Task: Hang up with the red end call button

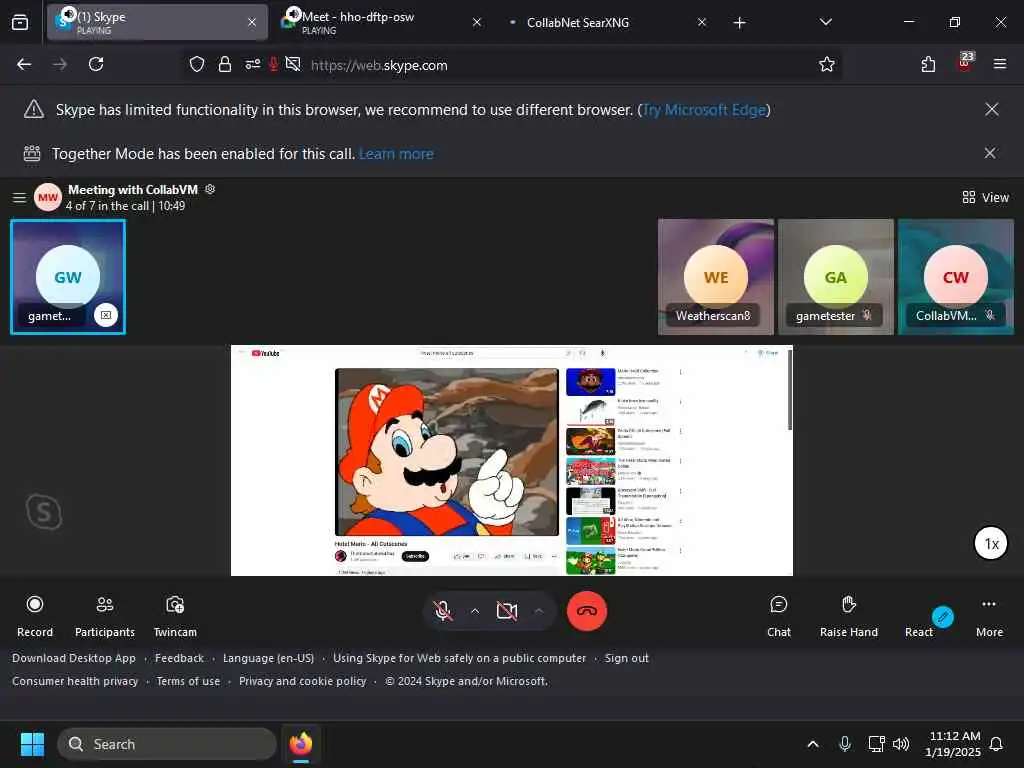Action: [586, 611]
